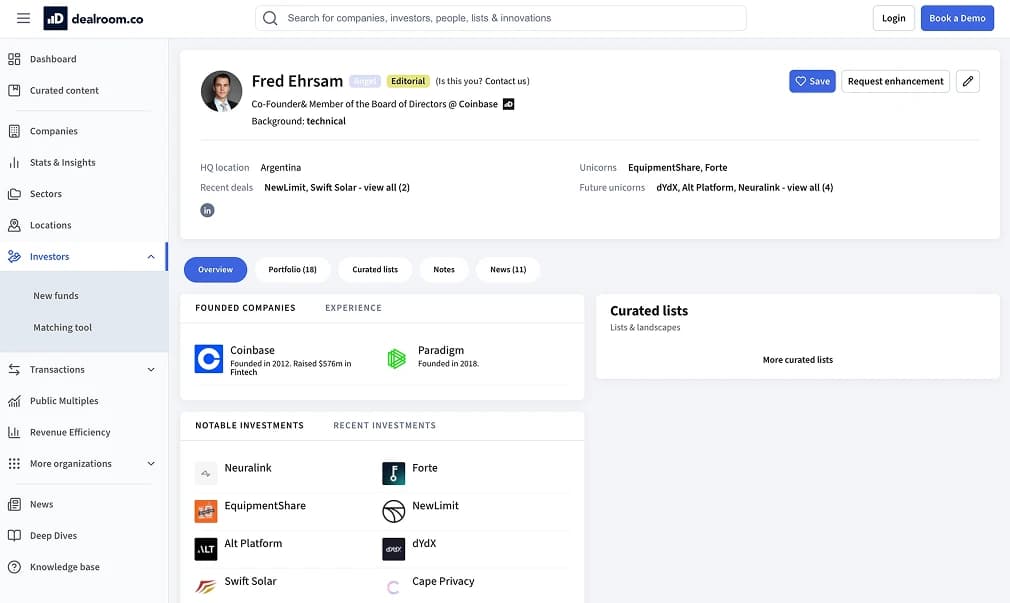
Task: Click the Coinbase company logo
Action: click(209, 359)
